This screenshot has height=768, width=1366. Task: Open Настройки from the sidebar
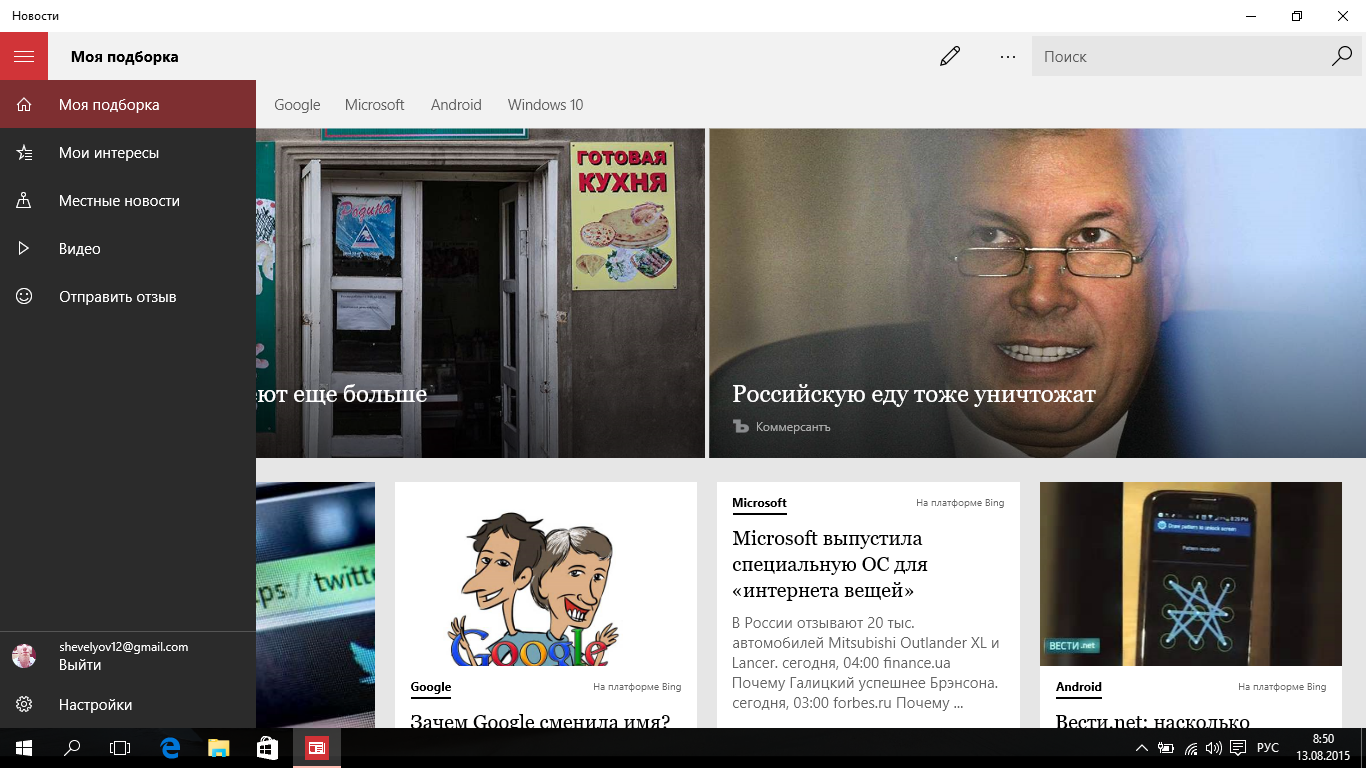click(128, 705)
